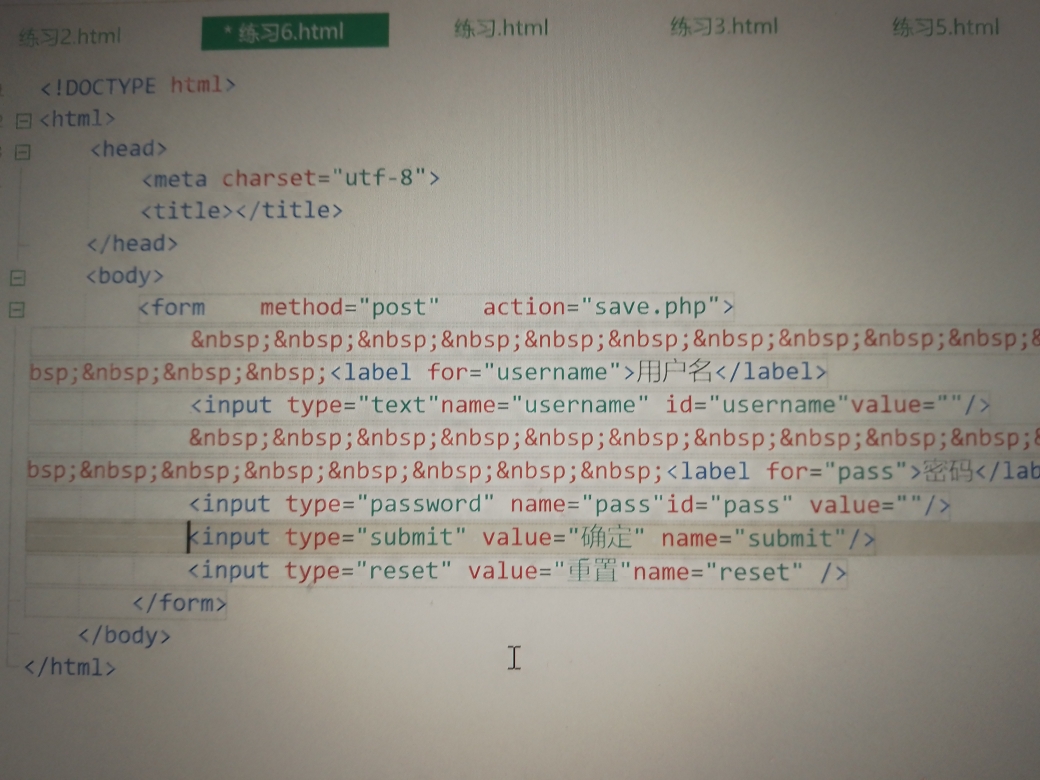Open the 练习3.html tab
The image size is (1040, 780).
coord(724,27)
